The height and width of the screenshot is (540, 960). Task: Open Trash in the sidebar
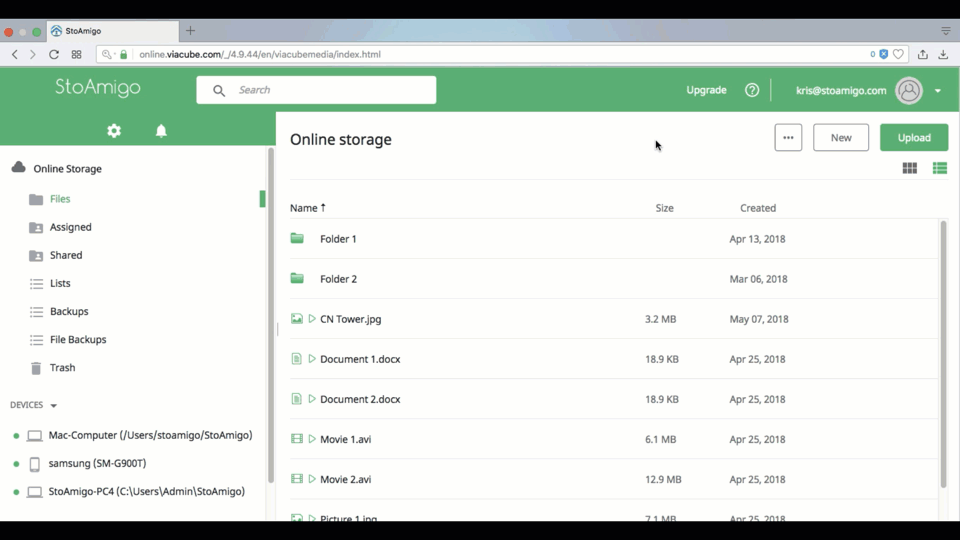(62, 368)
